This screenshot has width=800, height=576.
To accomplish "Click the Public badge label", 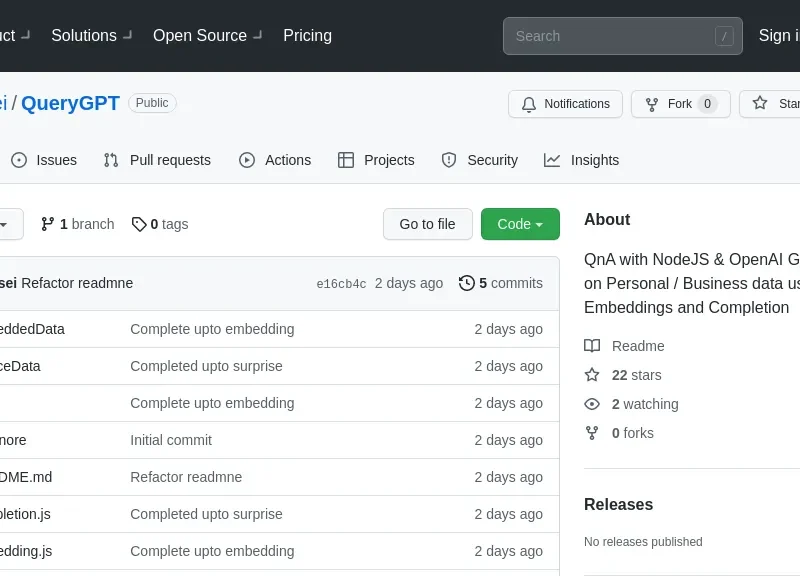I will coord(152,103).
